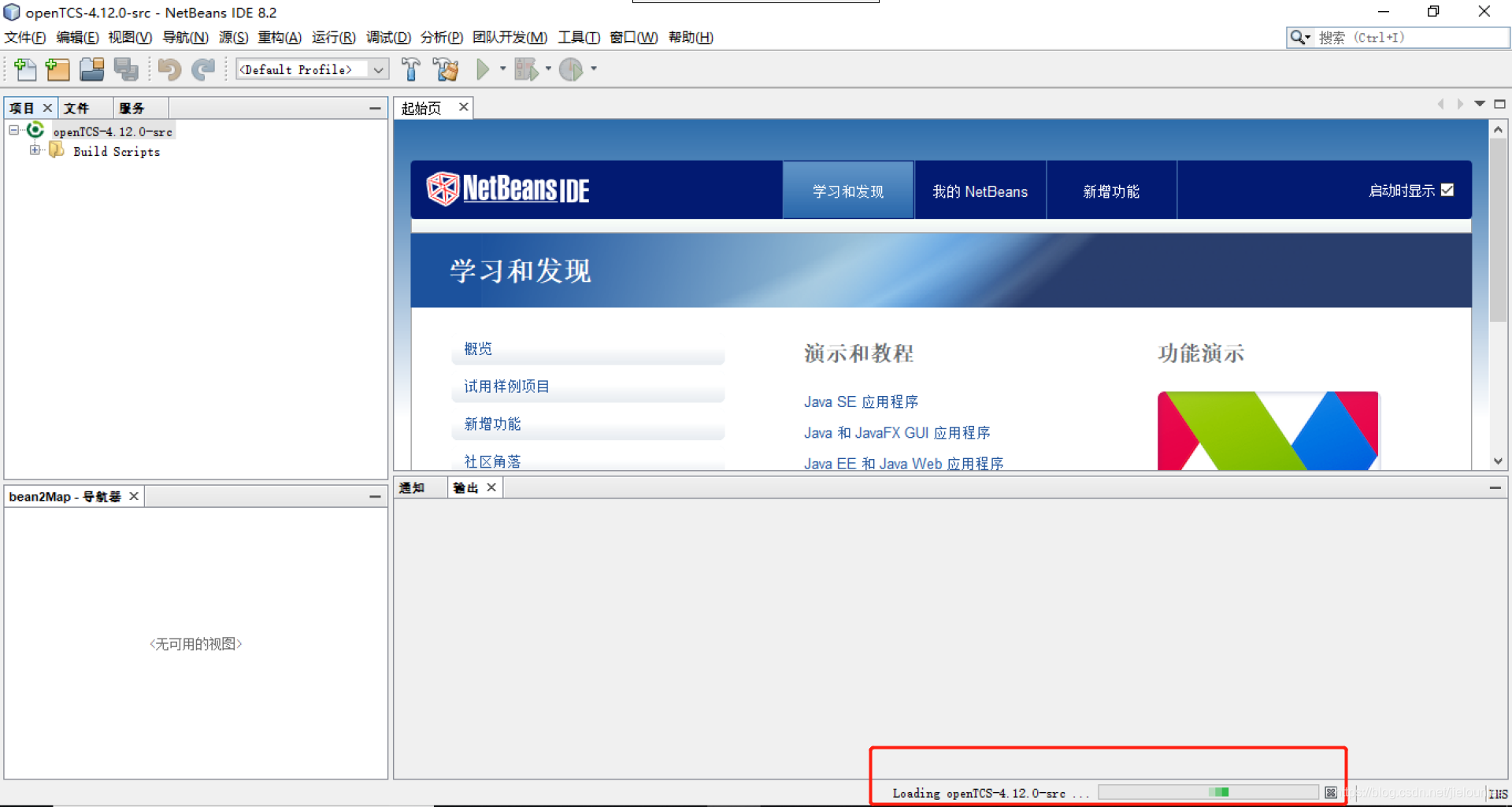The height and width of the screenshot is (807, 1512).
Task: Minimize the Projects panel
Action: (375, 108)
